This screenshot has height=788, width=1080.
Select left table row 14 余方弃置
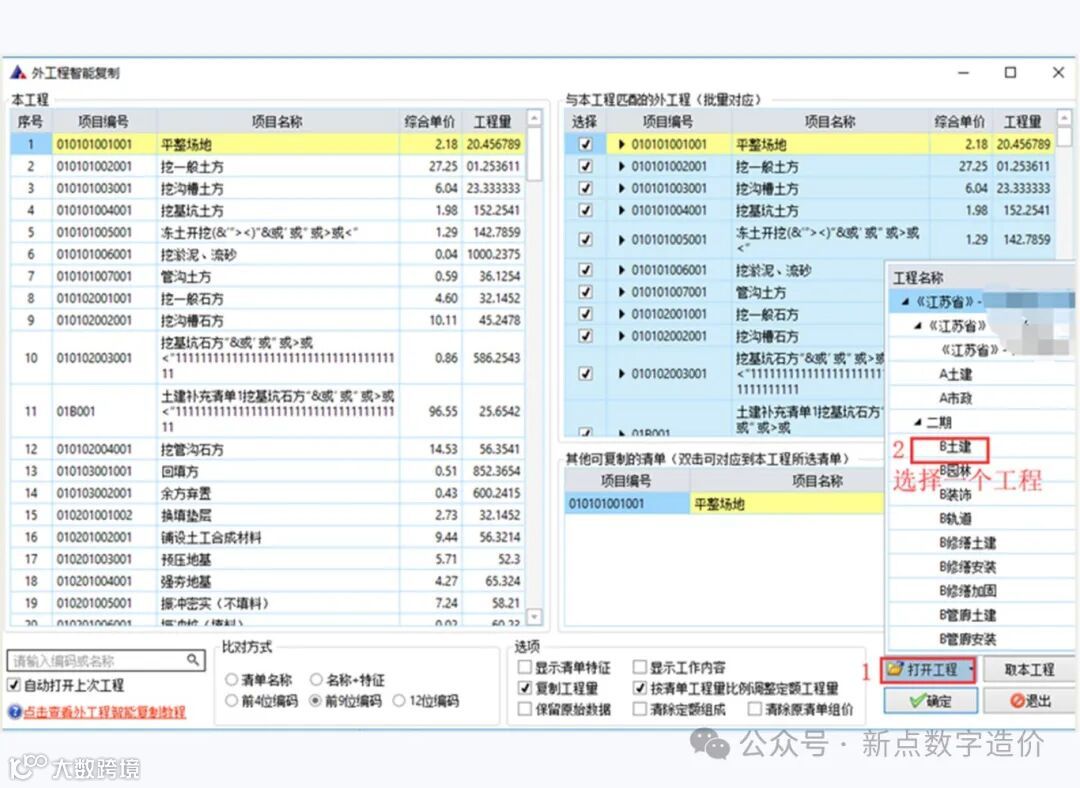[x=267, y=493]
